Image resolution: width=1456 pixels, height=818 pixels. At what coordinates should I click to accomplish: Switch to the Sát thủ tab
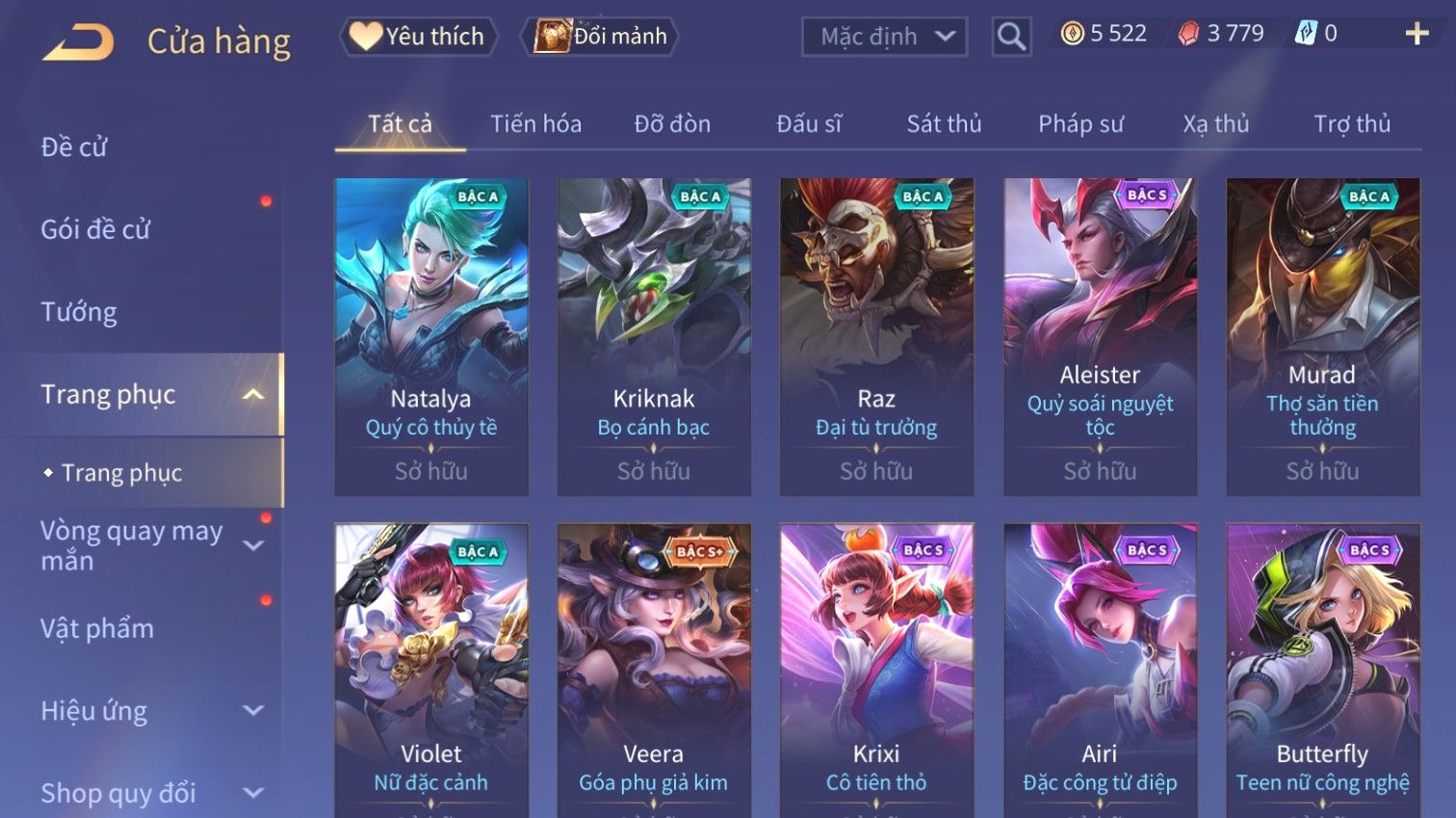pyautogui.click(x=944, y=124)
